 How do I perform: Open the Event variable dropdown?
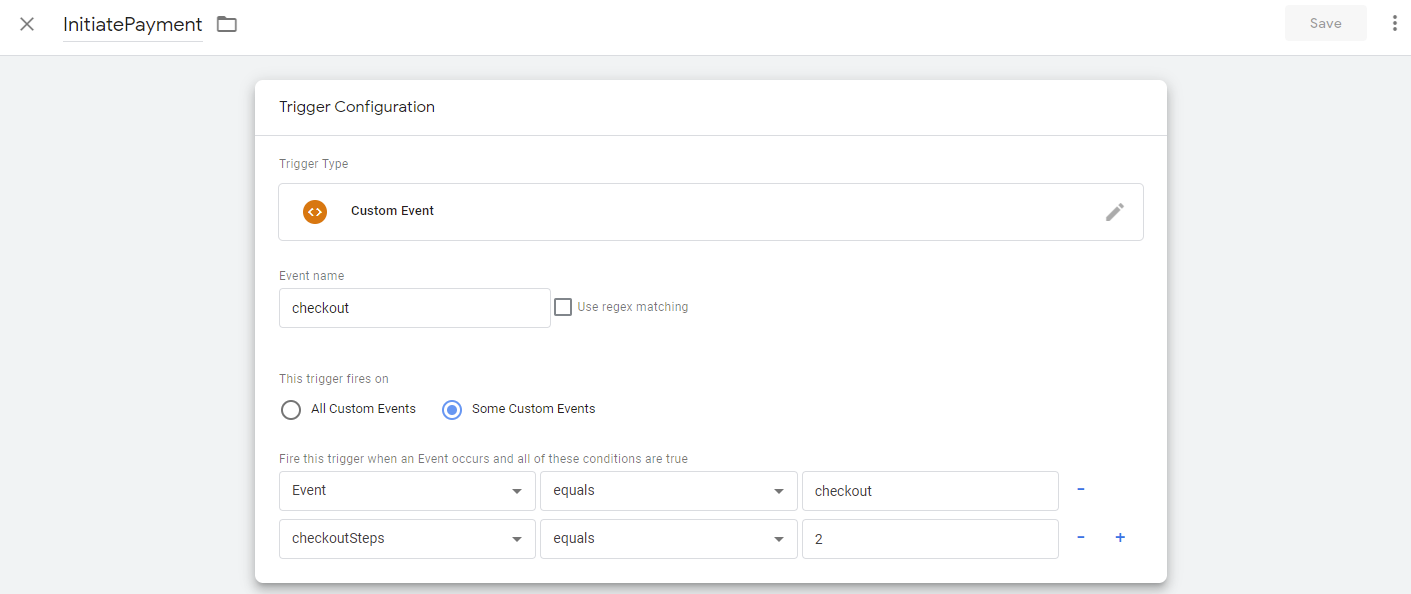coord(407,491)
